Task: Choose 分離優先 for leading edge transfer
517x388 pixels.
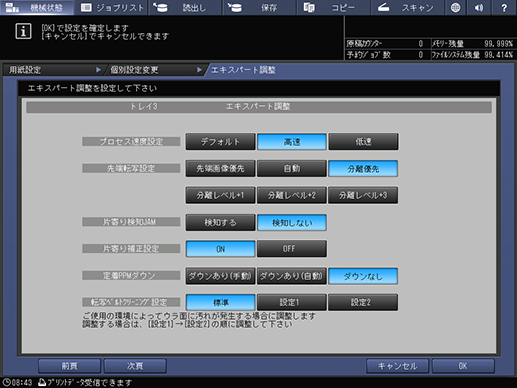Action: (x=363, y=169)
